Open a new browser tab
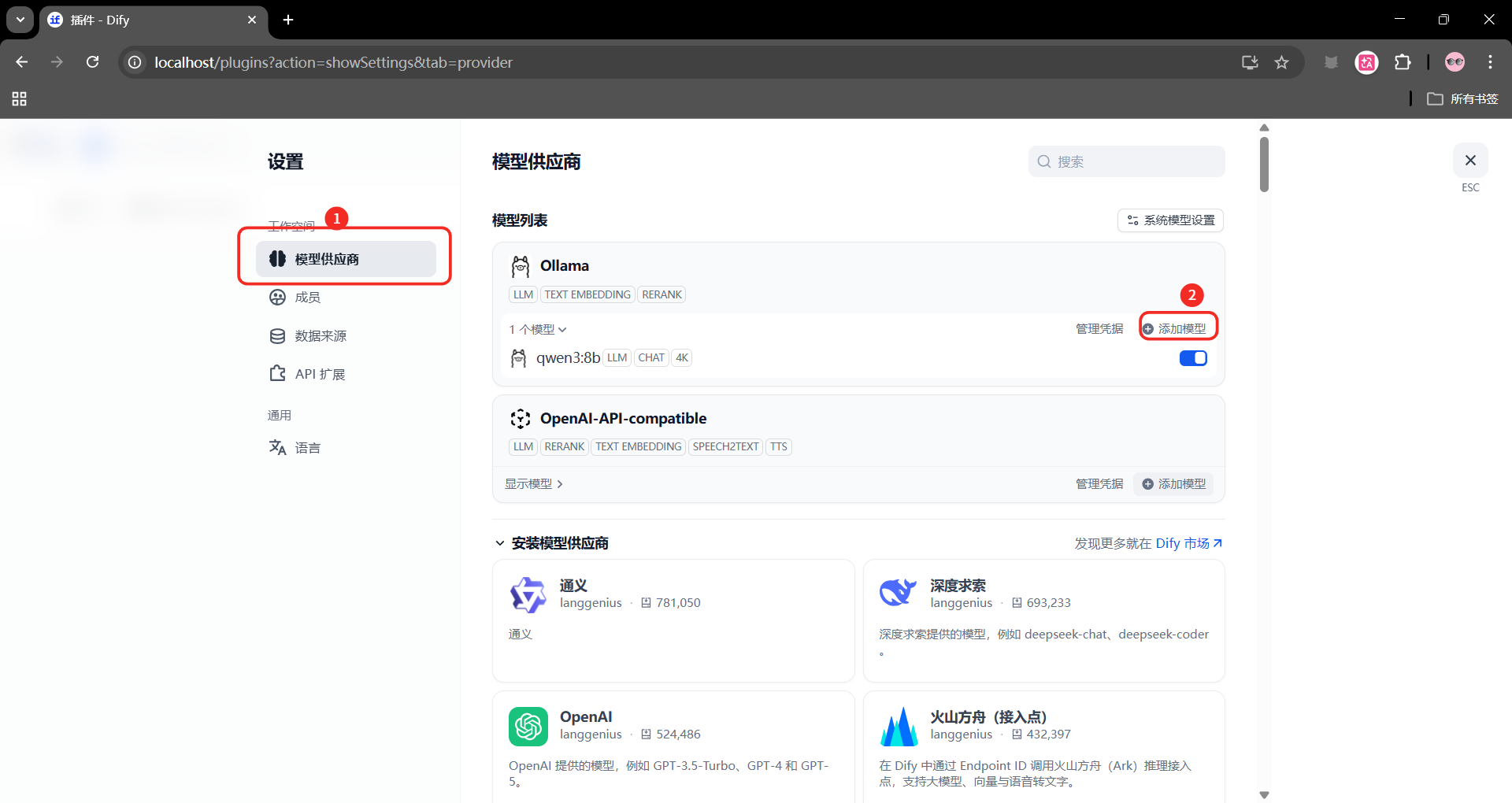 [288, 20]
